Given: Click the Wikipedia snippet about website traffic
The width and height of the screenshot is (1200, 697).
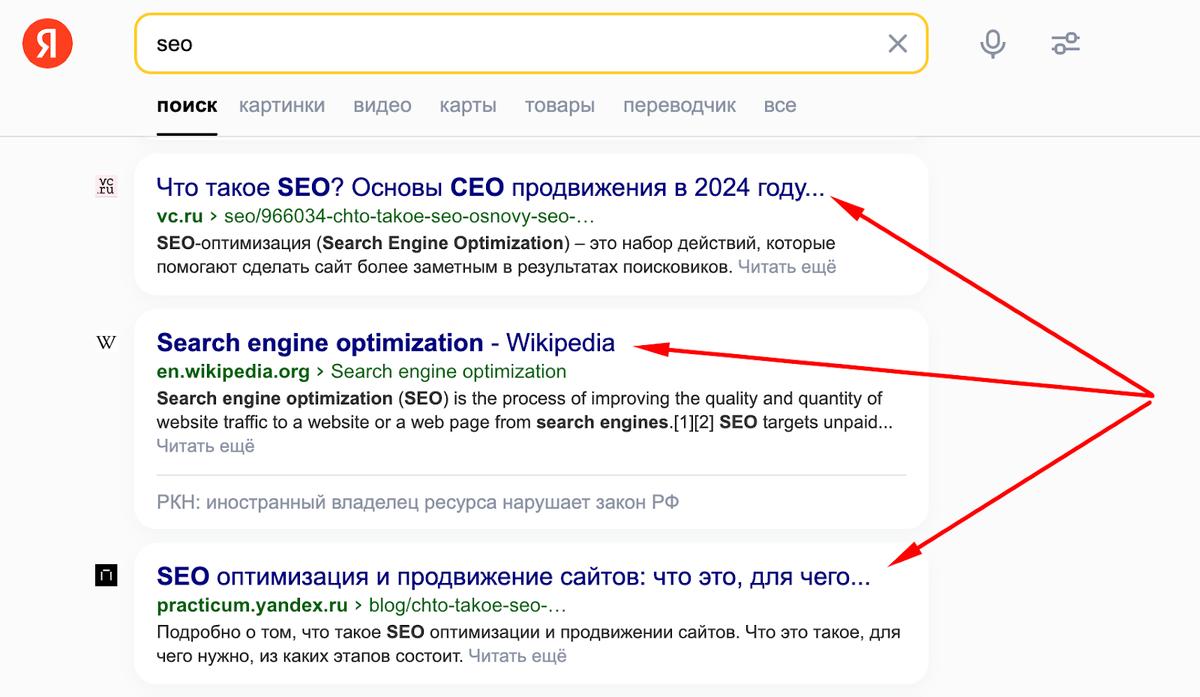Looking at the screenshot, I should coord(525,410).
